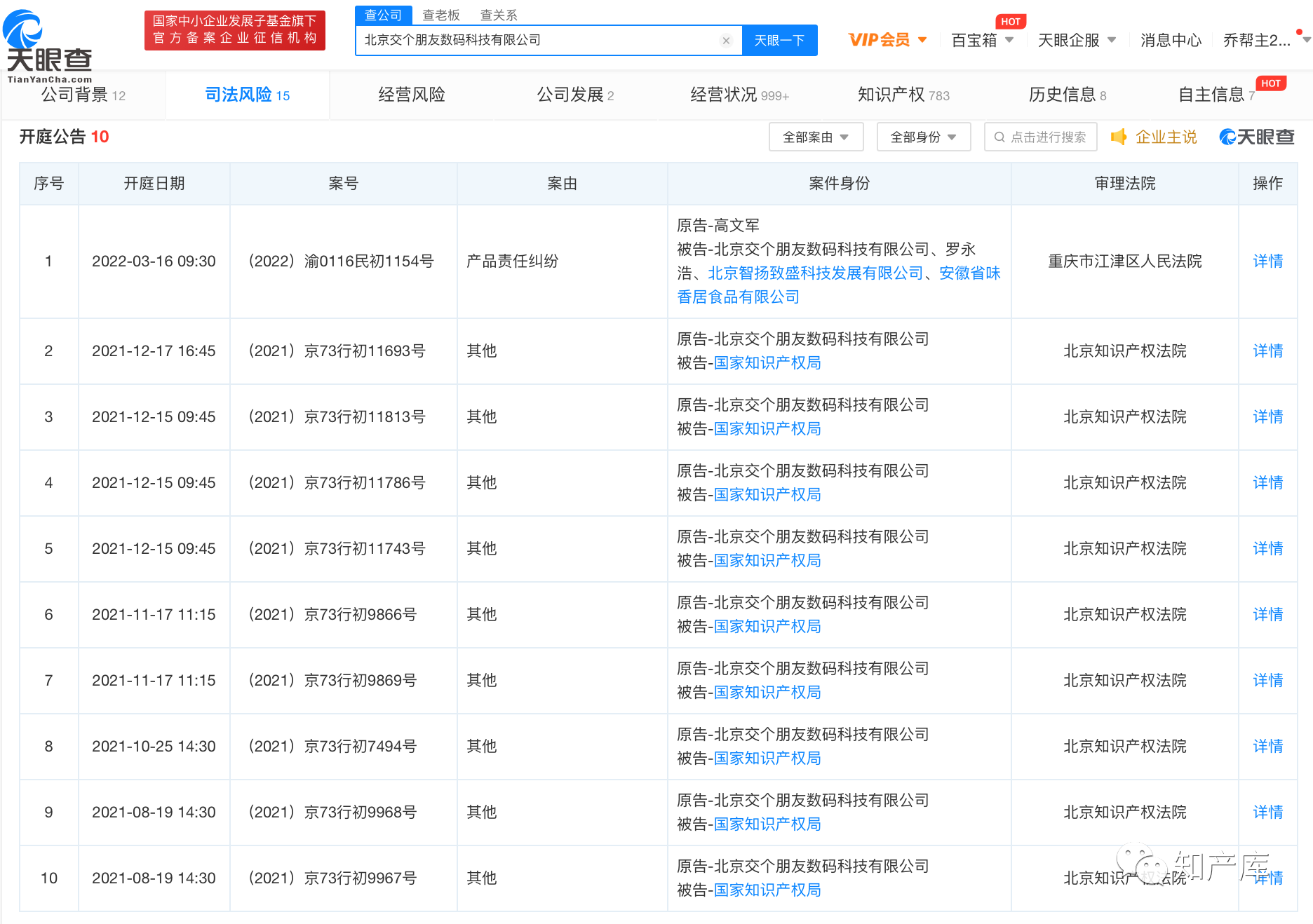Select the 查老板 search mode tab
Screen dimensions: 1313x924
pos(440,15)
